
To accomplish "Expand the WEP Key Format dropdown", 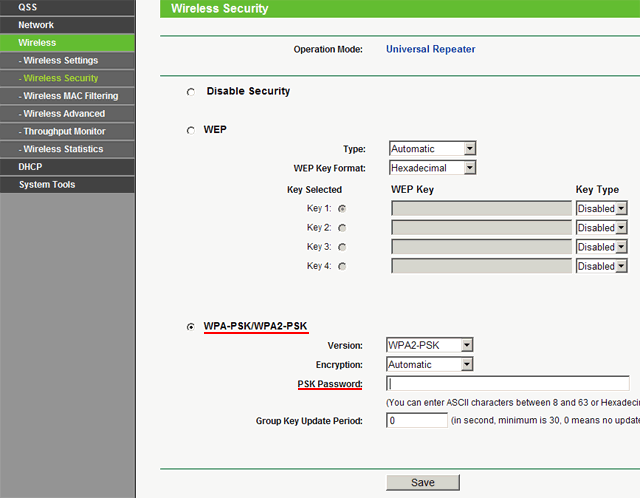I will (x=432, y=168).
